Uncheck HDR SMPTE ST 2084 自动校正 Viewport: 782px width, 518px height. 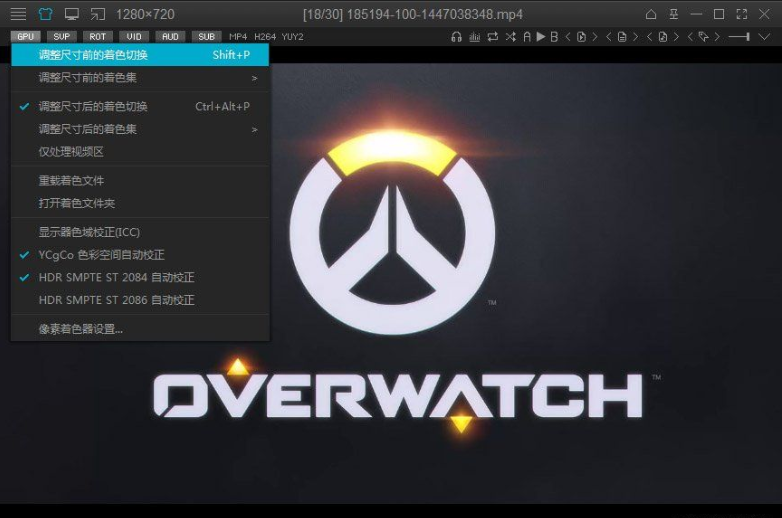click(x=116, y=277)
